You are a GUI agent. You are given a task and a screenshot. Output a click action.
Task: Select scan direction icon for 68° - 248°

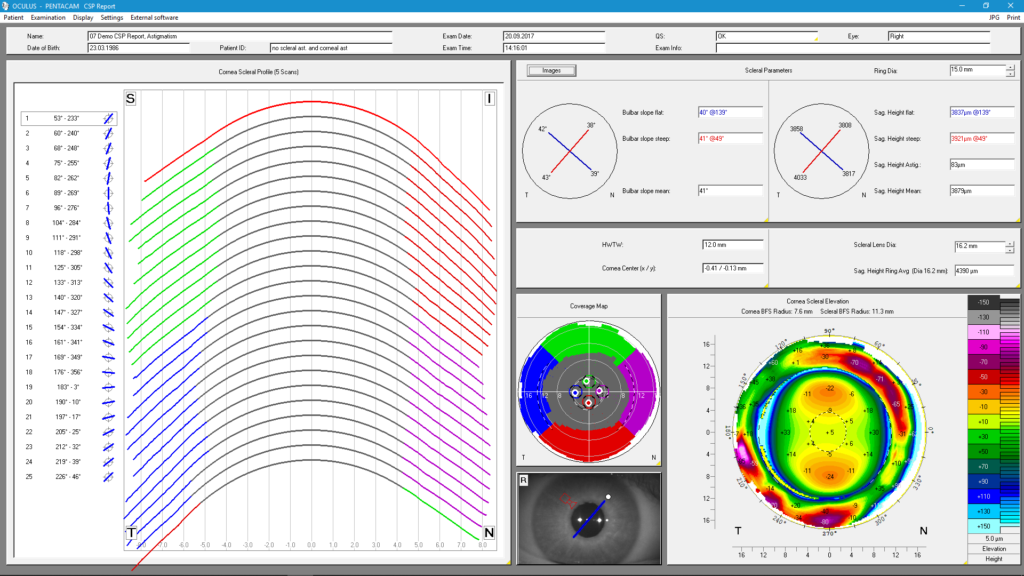coord(108,148)
